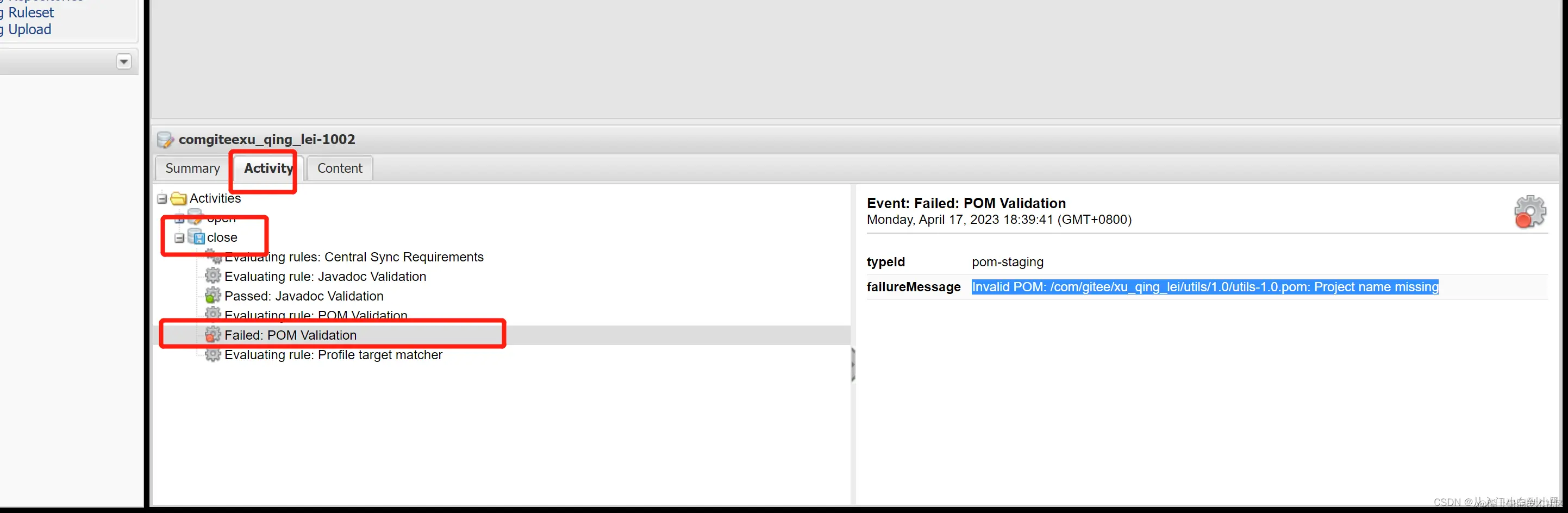Click the staging repository icon beside comgiteexu_qing_lei-1002
This screenshot has height=513, width=1568.
pos(165,139)
